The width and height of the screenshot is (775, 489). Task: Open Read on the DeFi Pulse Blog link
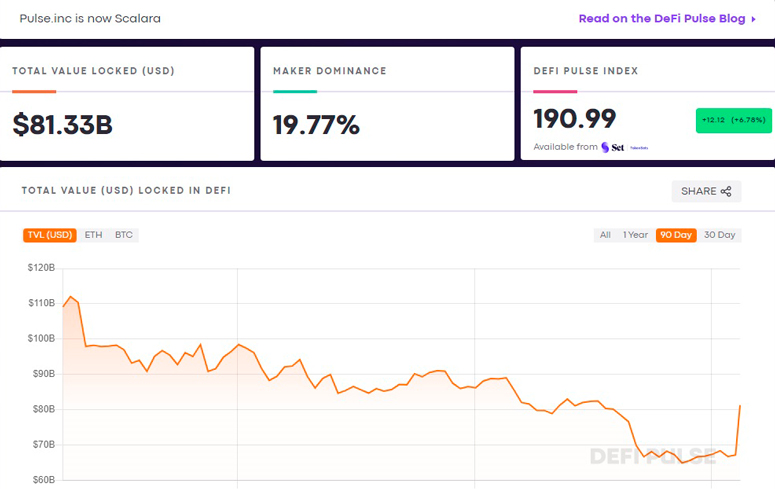[662, 18]
